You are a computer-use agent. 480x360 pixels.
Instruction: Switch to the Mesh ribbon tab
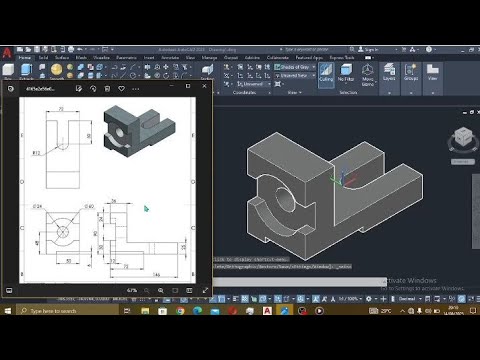(x=81, y=58)
